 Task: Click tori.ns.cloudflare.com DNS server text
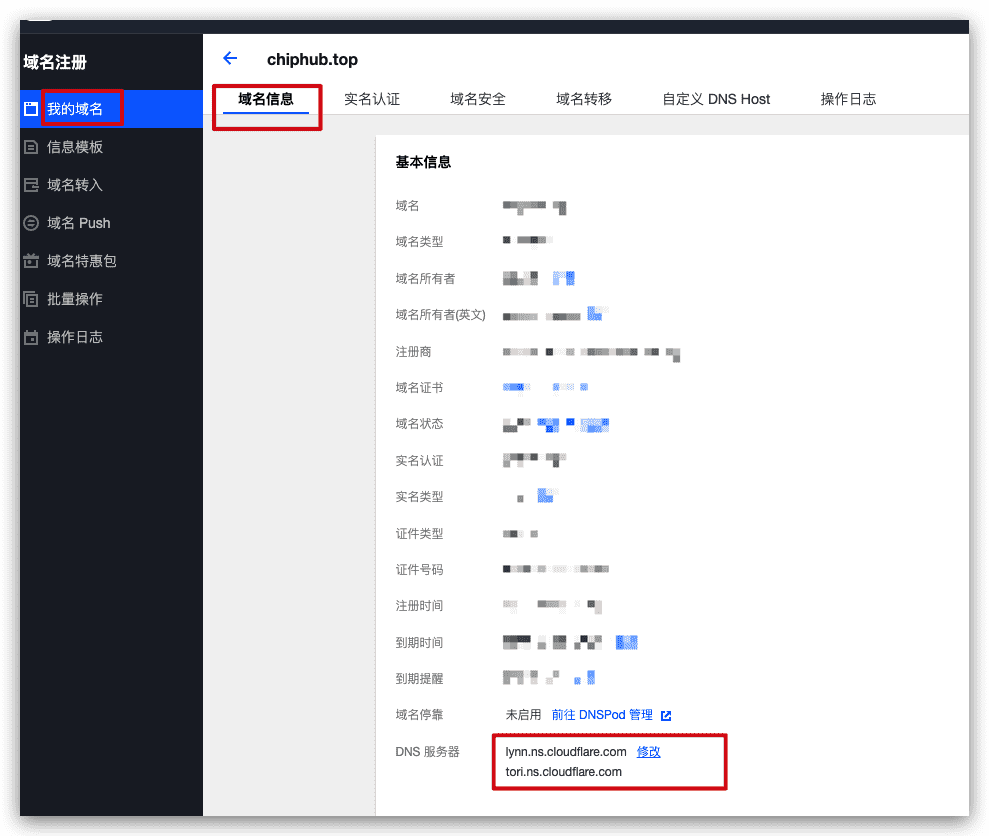pos(563,772)
